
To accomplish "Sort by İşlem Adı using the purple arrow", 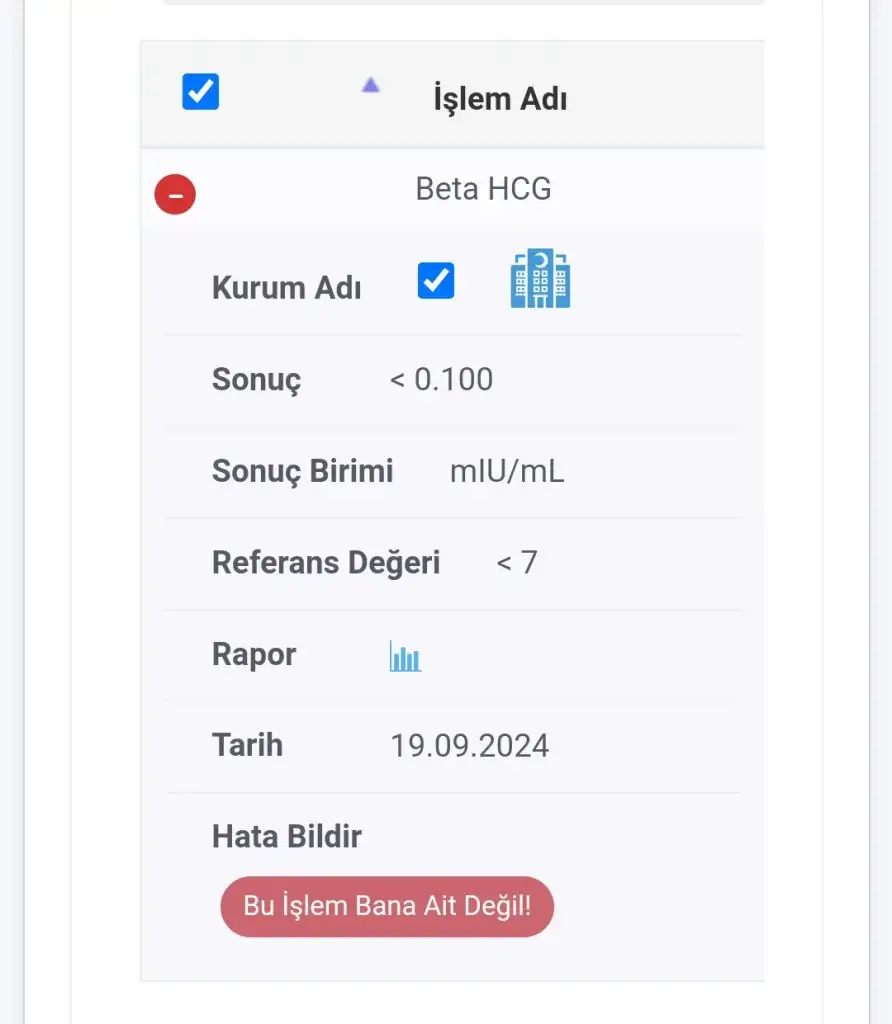I will coord(371,85).
